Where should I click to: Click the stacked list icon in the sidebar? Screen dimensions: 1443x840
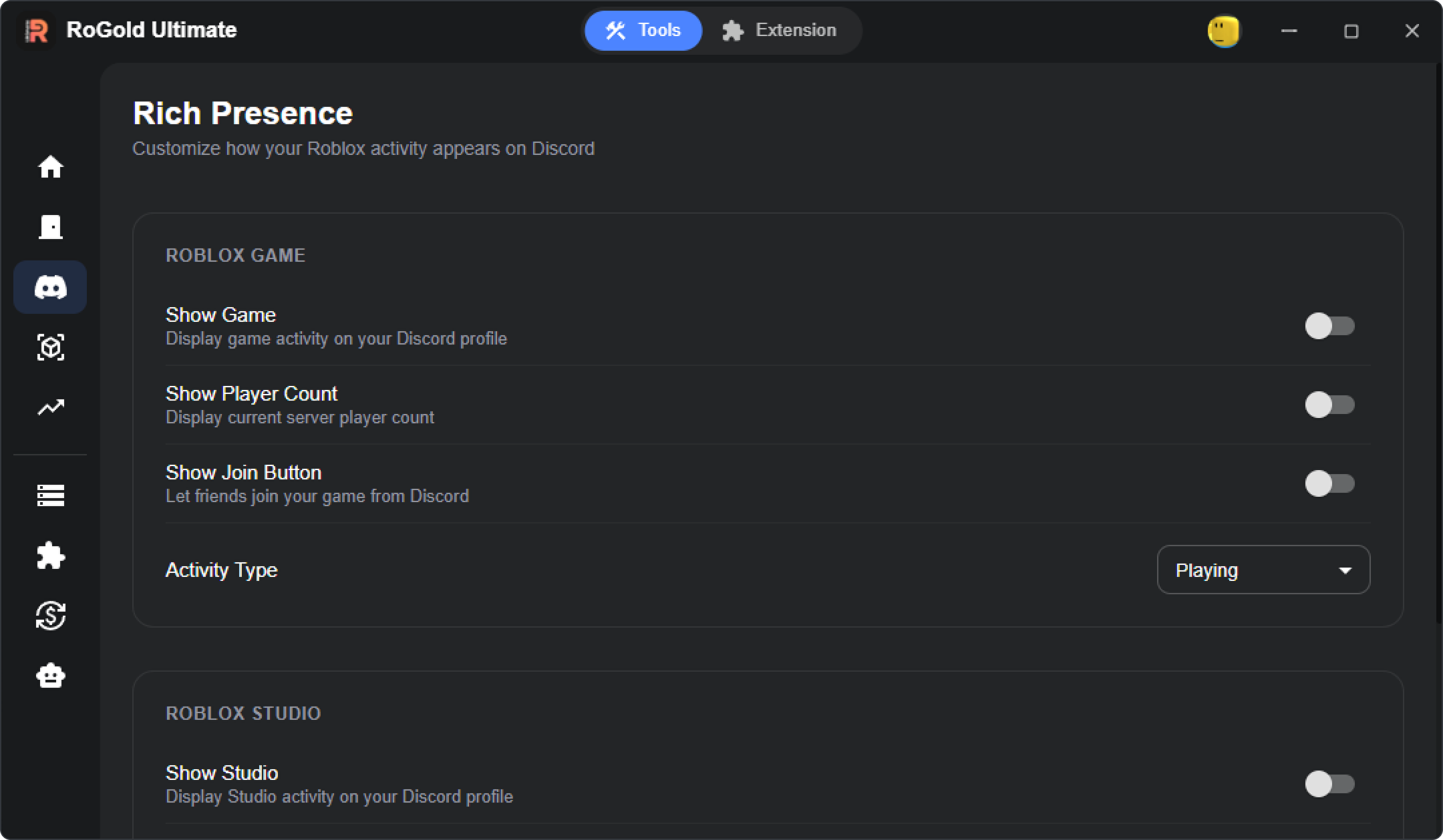[x=50, y=495]
